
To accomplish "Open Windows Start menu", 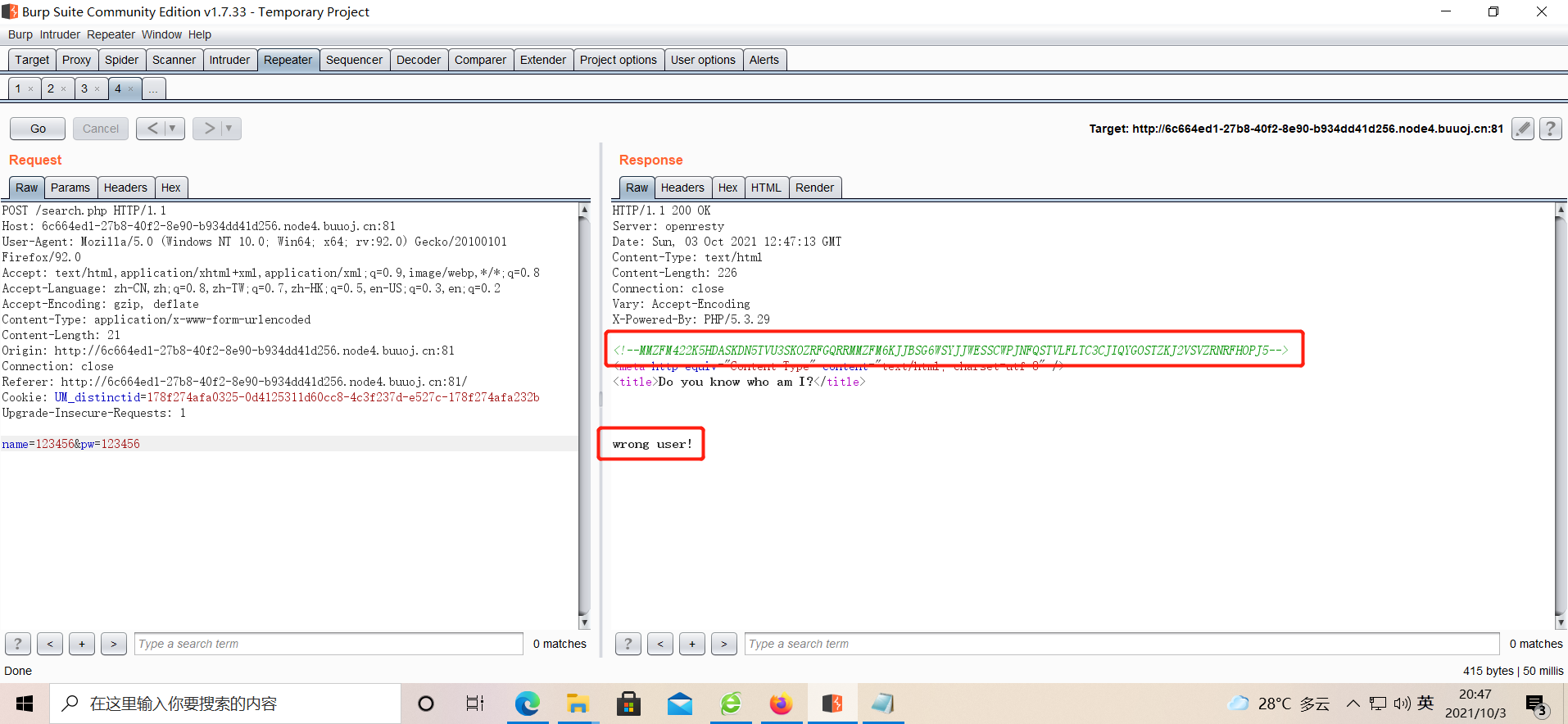I will (x=25, y=704).
